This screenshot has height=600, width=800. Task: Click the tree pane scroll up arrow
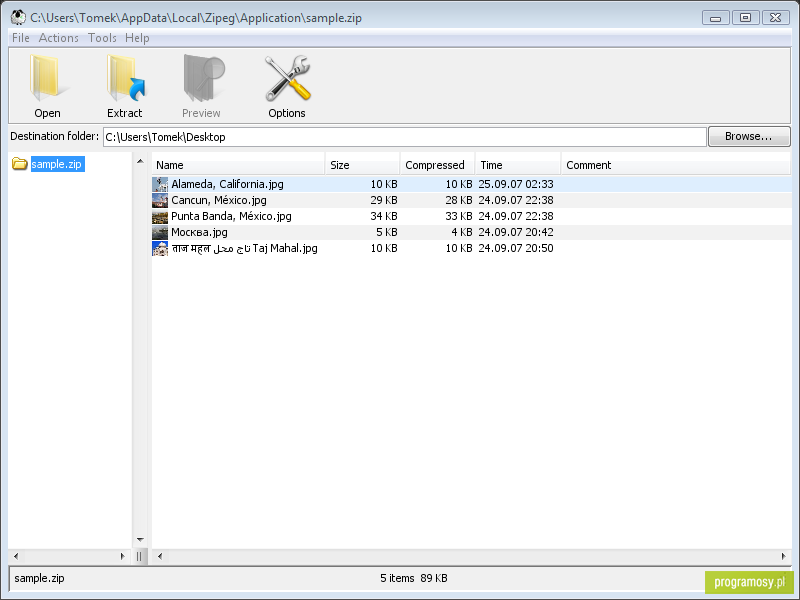140,162
